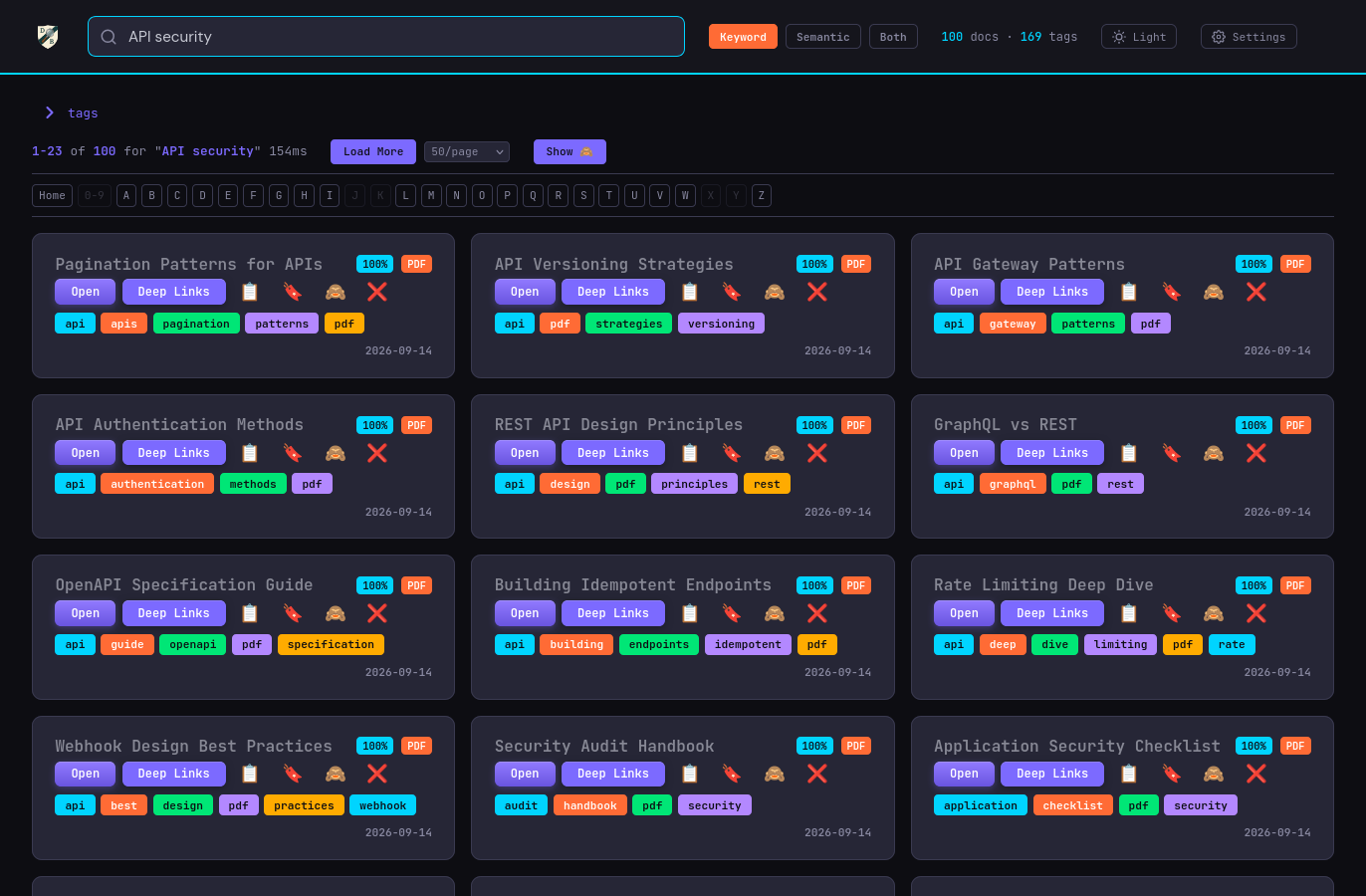Switch to Keyword search mode
This screenshot has height=896, width=1366.
click(x=743, y=37)
